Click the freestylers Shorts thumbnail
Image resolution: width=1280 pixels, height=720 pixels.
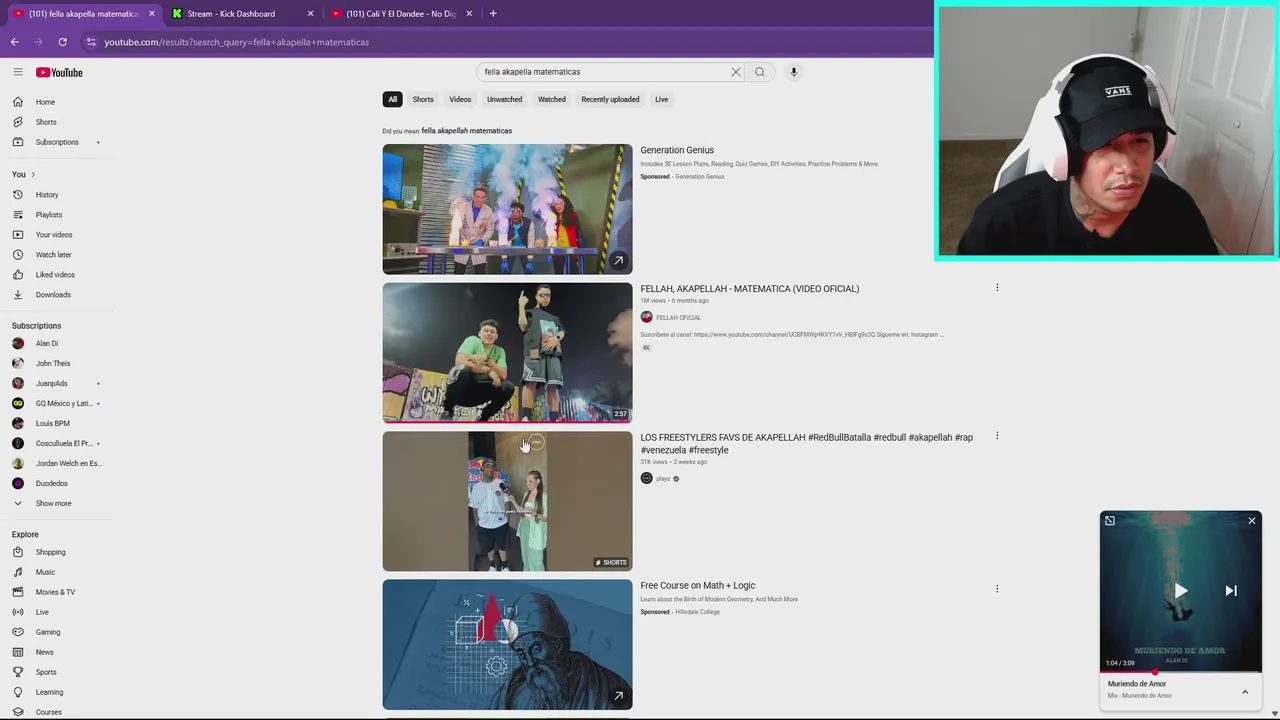pos(507,501)
